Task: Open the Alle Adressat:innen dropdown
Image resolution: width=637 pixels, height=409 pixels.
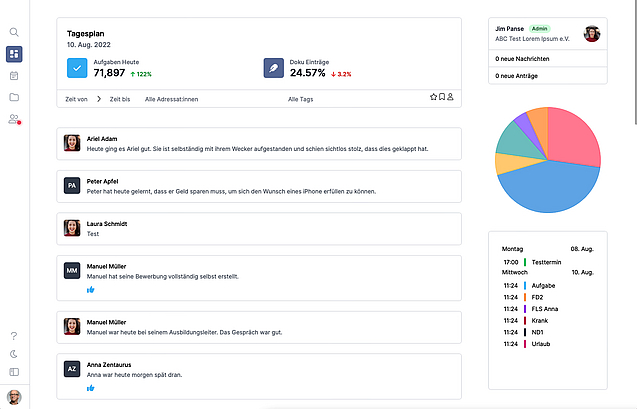Action: click(171, 99)
